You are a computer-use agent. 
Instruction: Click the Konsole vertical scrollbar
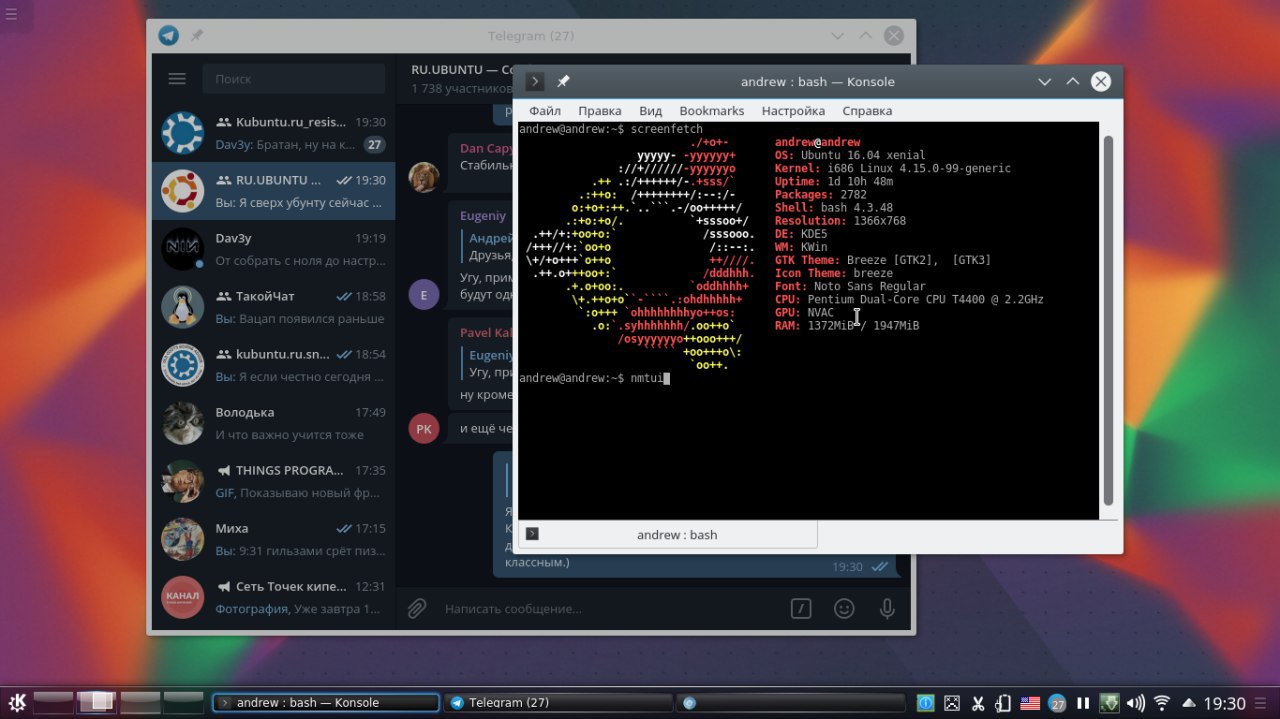pos(1108,320)
